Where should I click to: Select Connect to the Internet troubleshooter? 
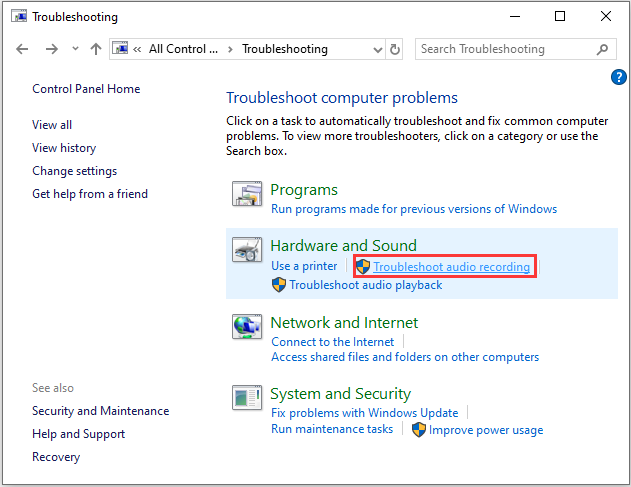pyautogui.click(x=332, y=342)
